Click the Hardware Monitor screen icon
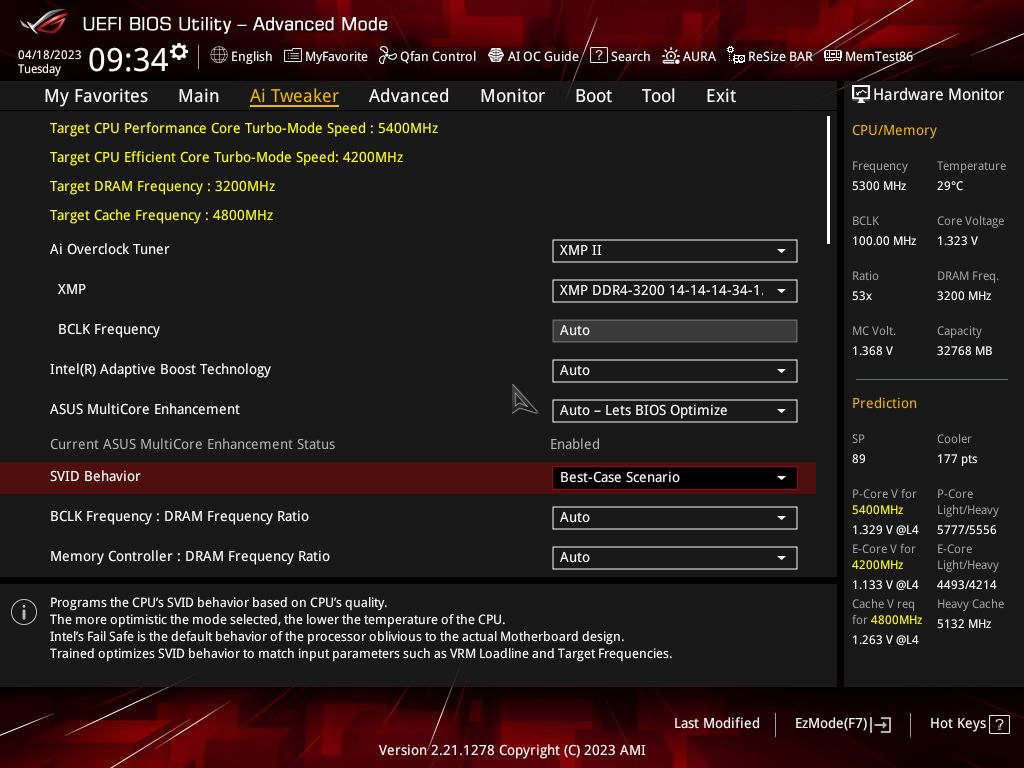The image size is (1024, 768). (861, 95)
